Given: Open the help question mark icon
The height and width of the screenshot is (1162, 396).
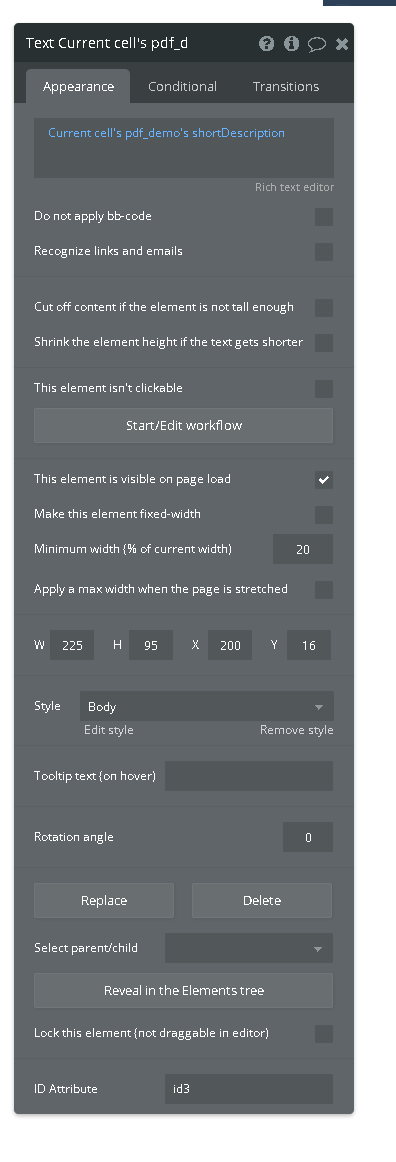Looking at the screenshot, I should (266, 44).
